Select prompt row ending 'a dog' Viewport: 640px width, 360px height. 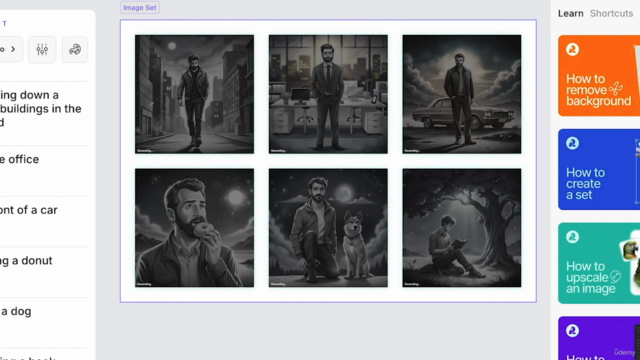click(x=44, y=323)
